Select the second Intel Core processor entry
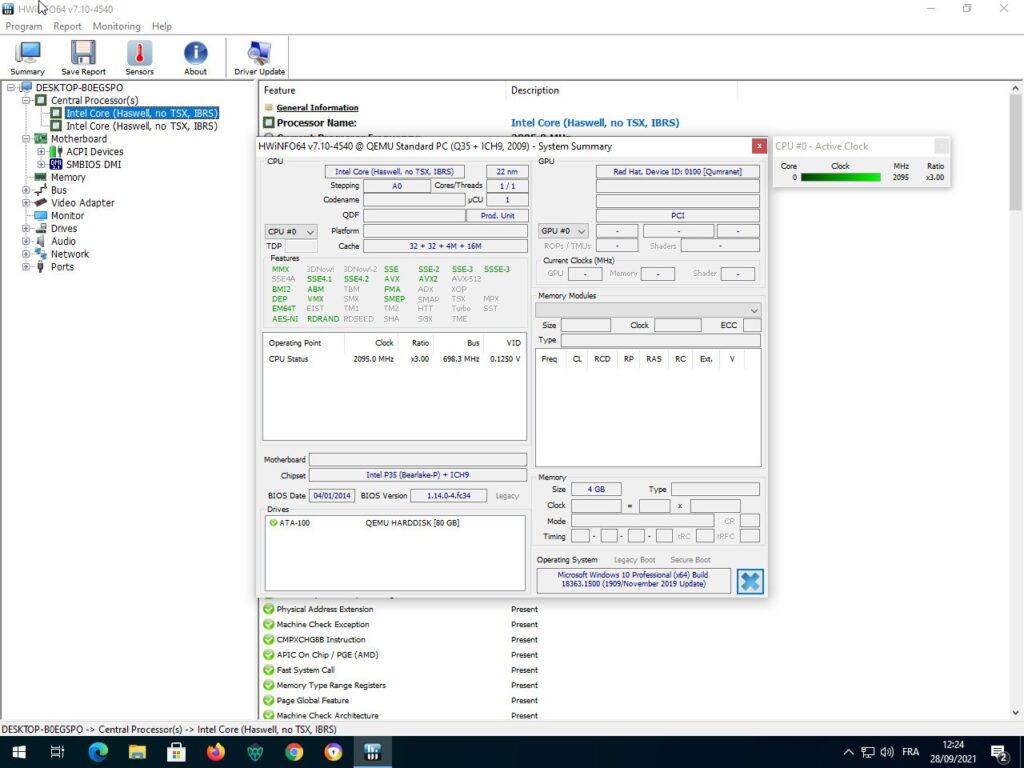The image size is (1024, 768). [142, 126]
